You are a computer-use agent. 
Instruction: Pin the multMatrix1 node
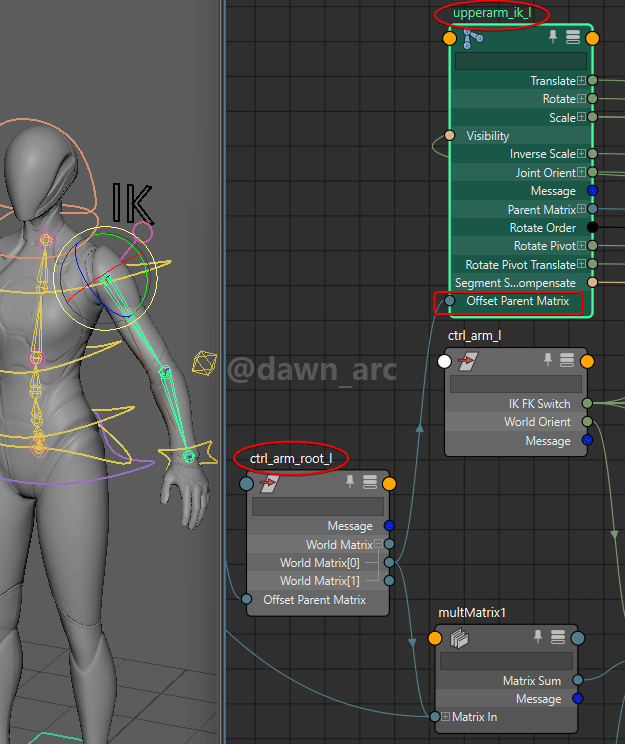pos(538,637)
